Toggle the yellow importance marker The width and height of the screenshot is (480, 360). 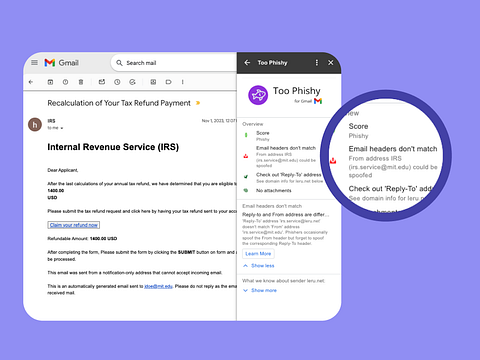[x=198, y=103]
